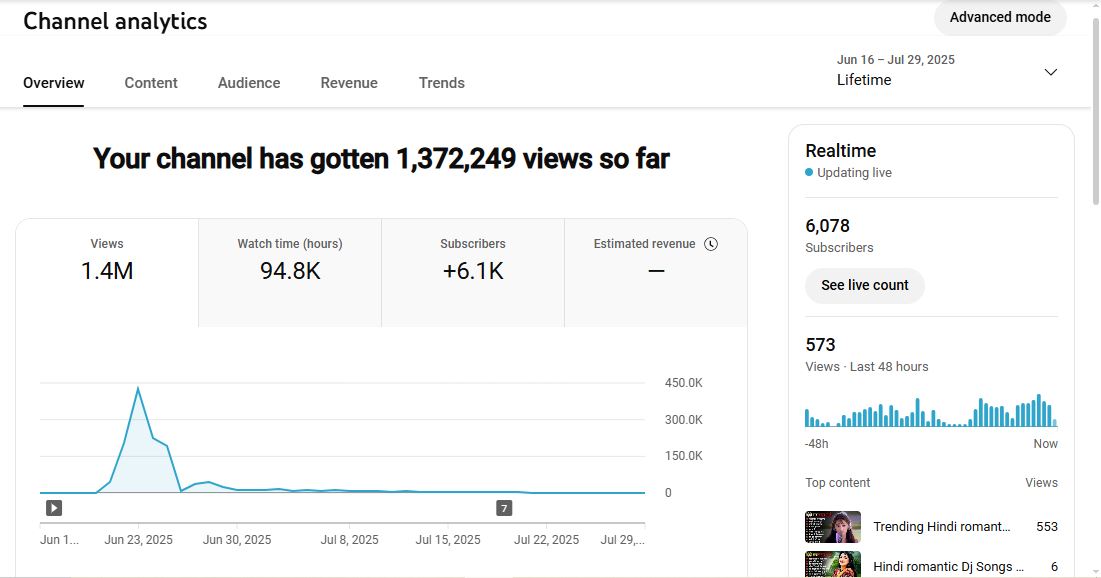This screenshot has height=578, width=1101.
Task: Expand the Lifetime date range dropdown
Action: (x=1050, y=72)
